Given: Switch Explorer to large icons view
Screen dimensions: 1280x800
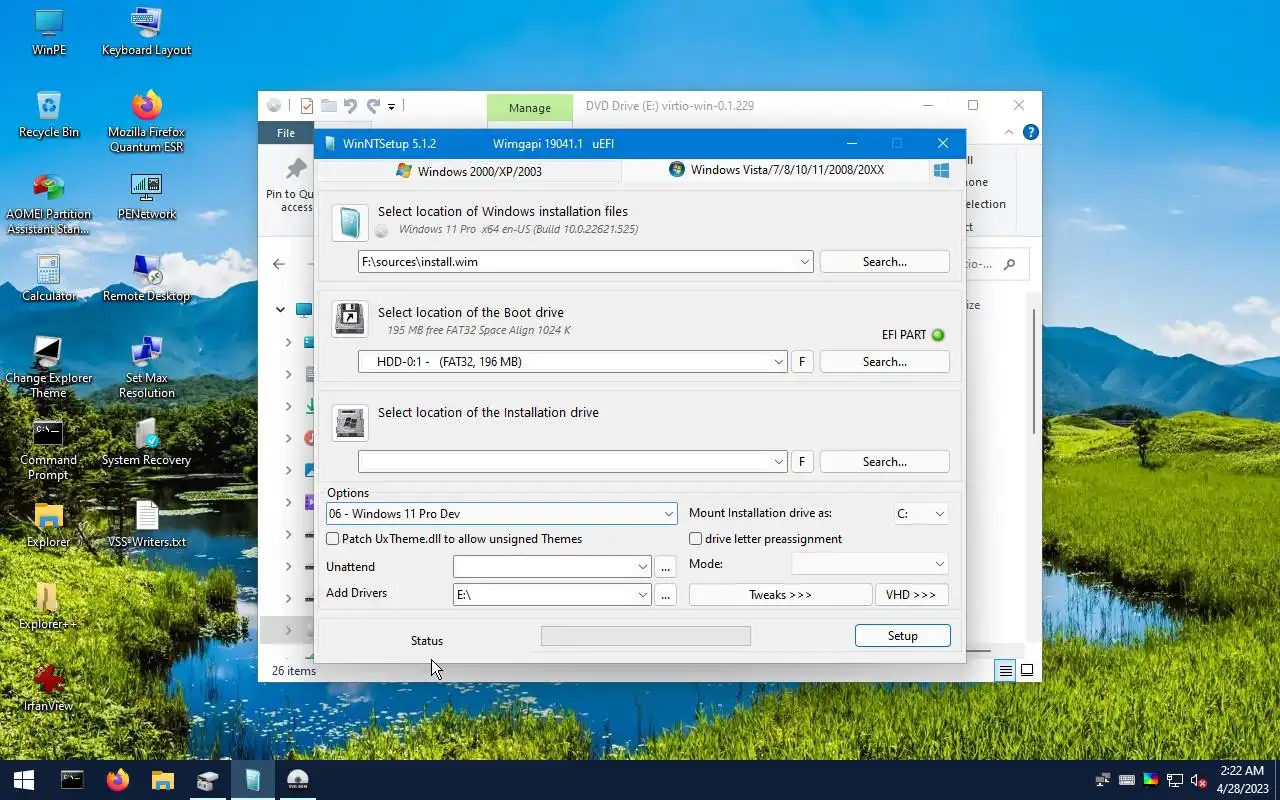Looking at the screenshot, I should point(1027,671).
